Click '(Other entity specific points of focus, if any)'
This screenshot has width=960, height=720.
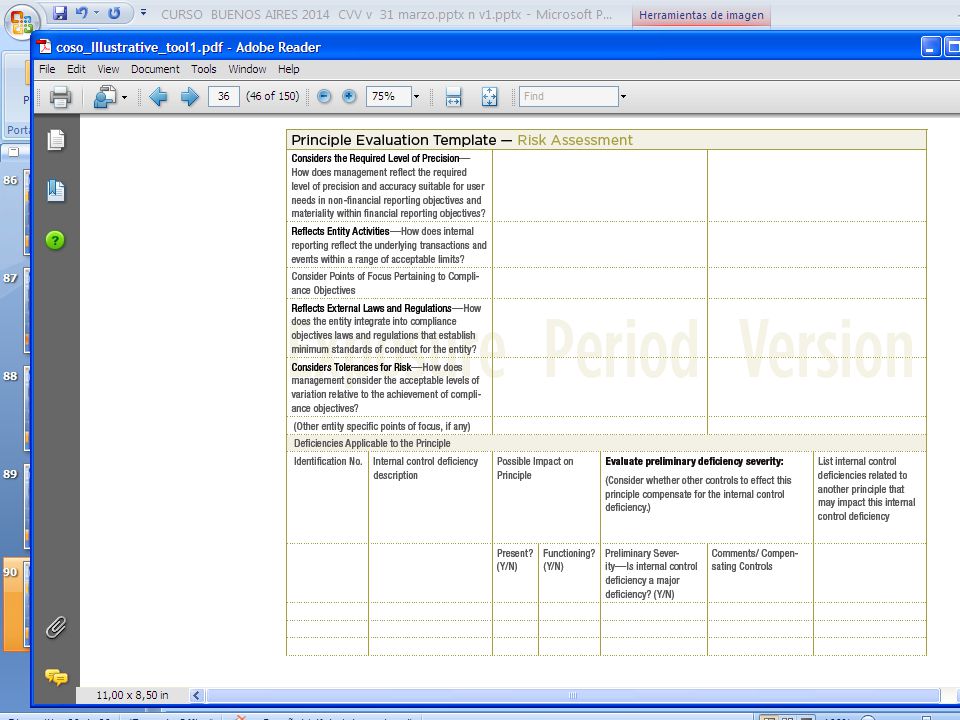[381, 426]
